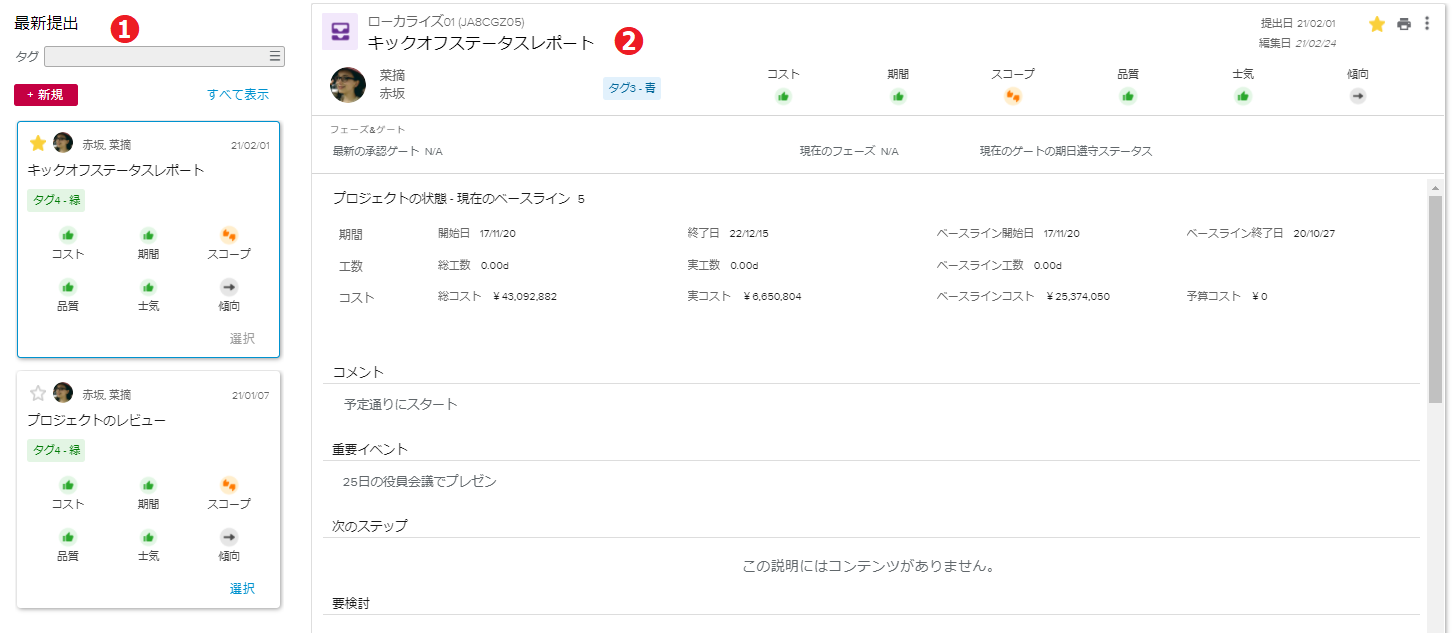Click the print icon in report header
Image resolution: width=1452 pixels, height=633 pixels.
[1404, 24]
